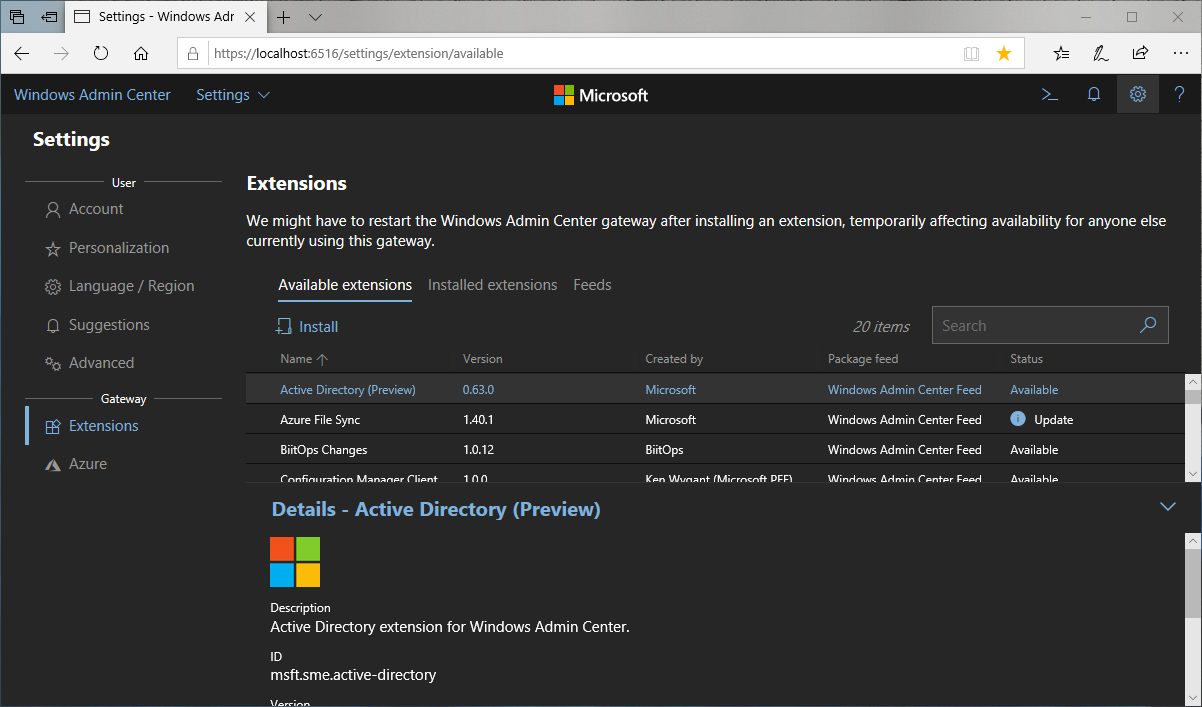1202x707 pixels.
Task: Star the current page in address bar
Action: [x=1004, y=53]
